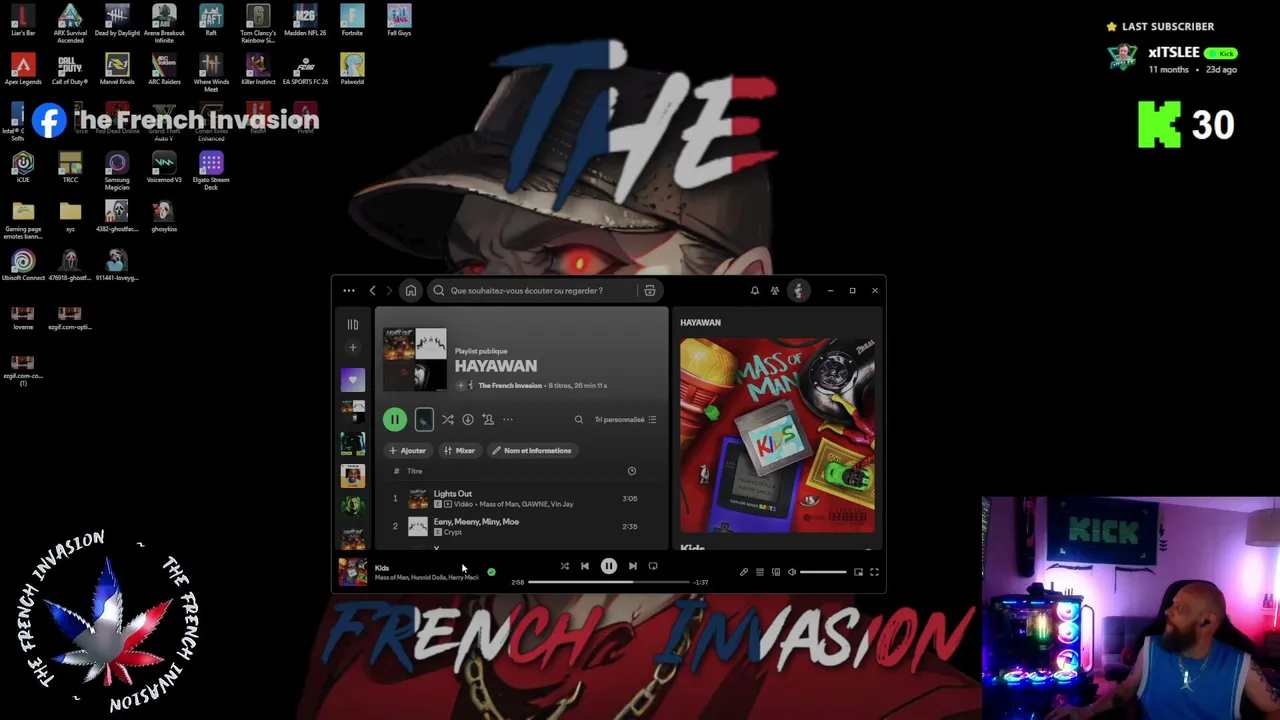Select the iCUE desktop shortcut
Screen dimensions: 1280x720
click(x=23, y=168)
